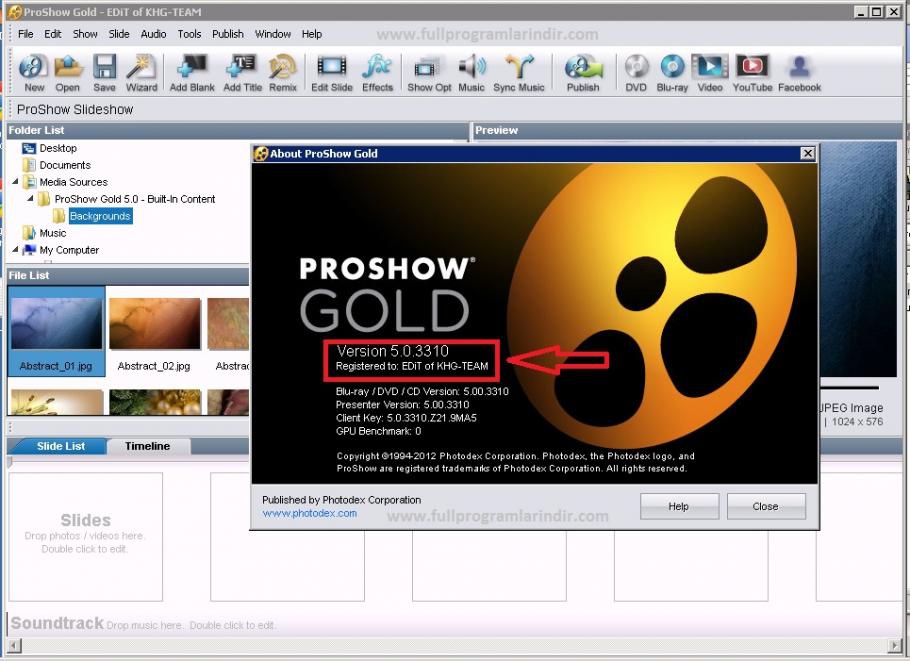Click the first empty Slides placeholder
This screenshot has height=661, width=910.
click(x=85, y=536)
